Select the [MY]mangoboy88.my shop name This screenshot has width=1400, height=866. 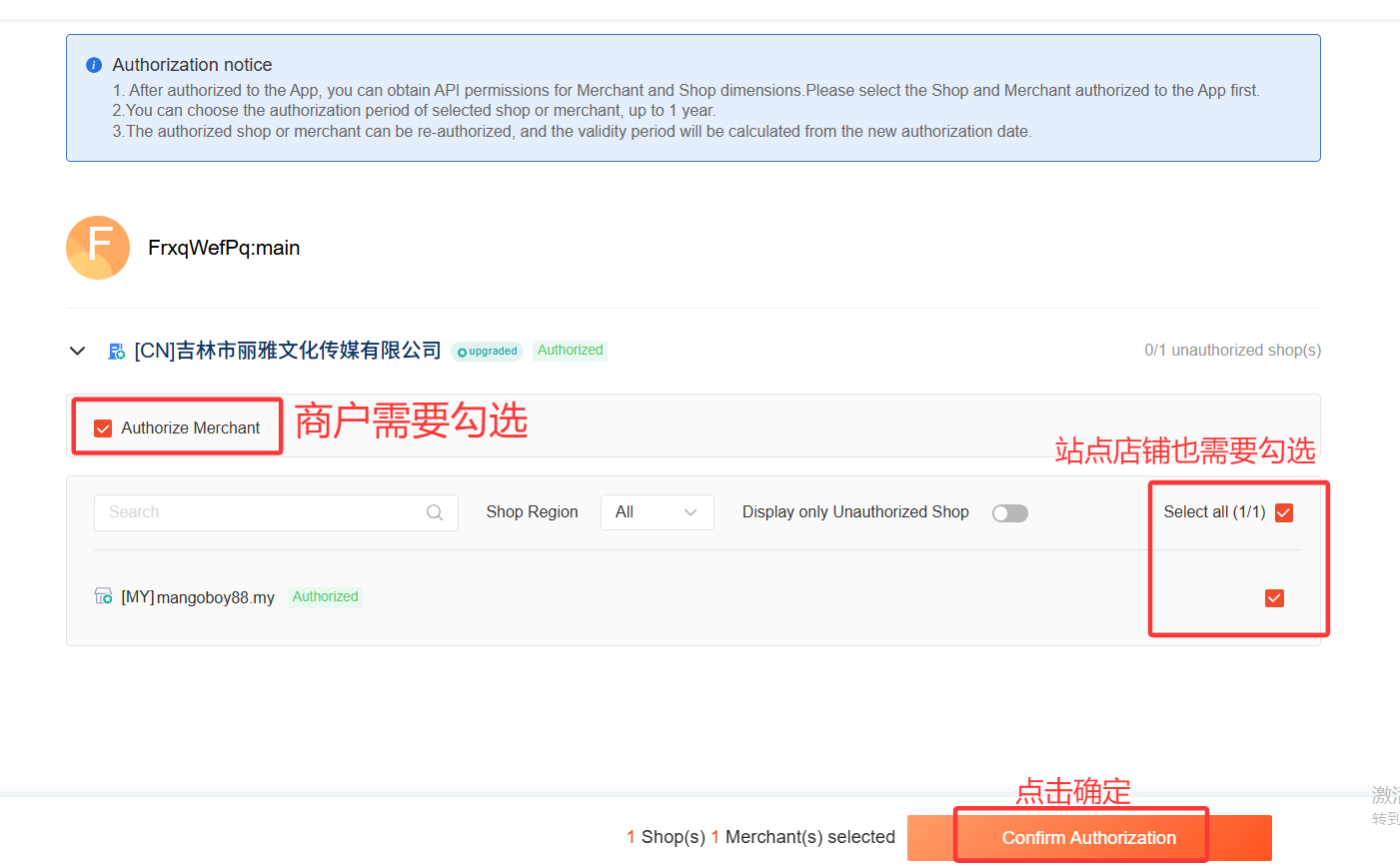click(198, 597)
